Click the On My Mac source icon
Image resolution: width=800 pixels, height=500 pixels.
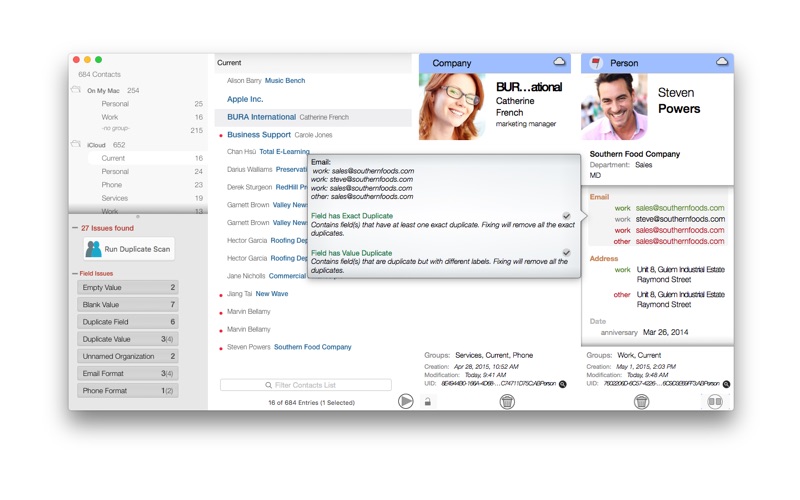(76, 90)
